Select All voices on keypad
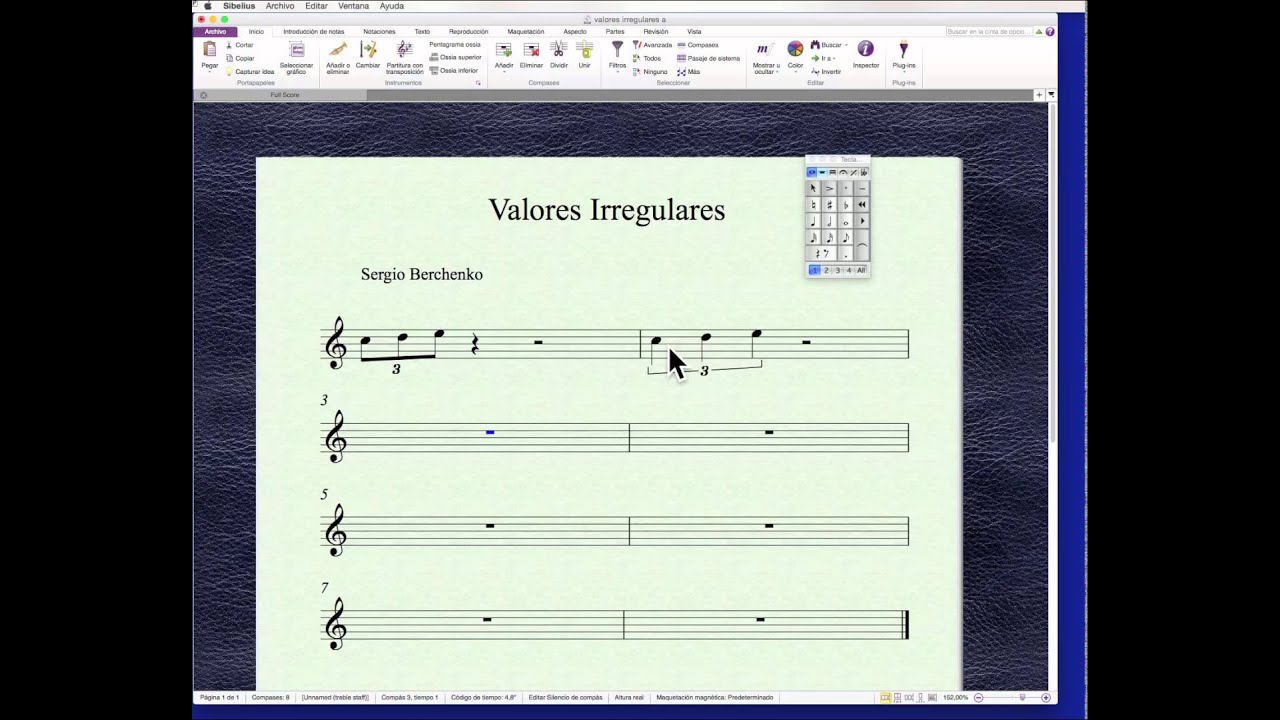This screenshot has height=720, width=1280. tap(861, 270)
